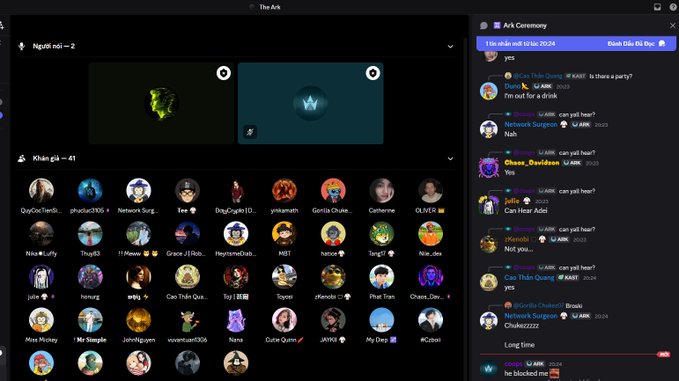The width and height of the screenshot is (679, 381).
Task: Click the coops username in the last message
Action: [x=513, y=364]
